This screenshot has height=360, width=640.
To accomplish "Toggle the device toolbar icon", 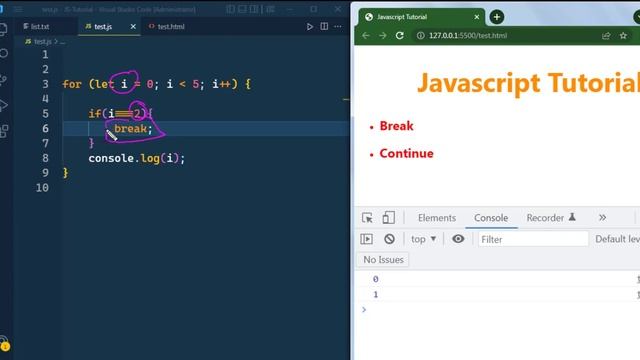I will [x=388, y=218].
